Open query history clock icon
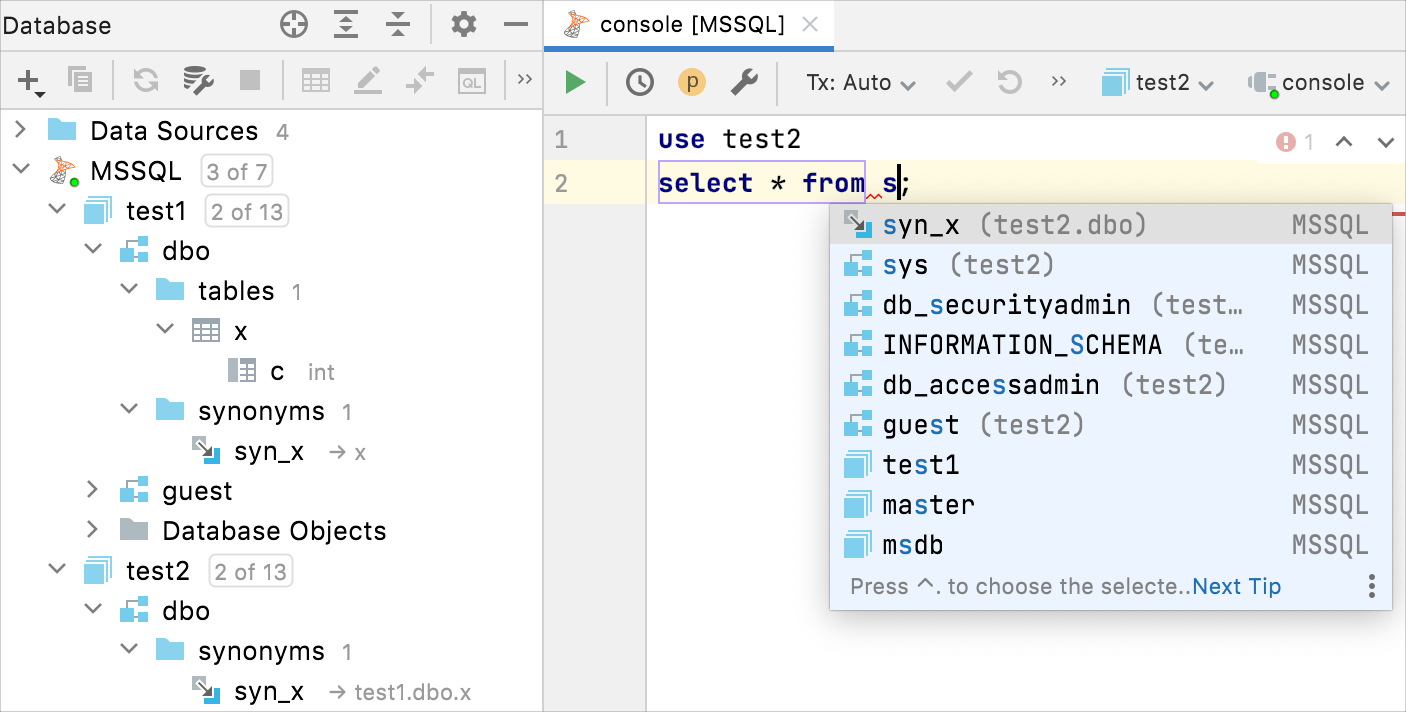 640,82
